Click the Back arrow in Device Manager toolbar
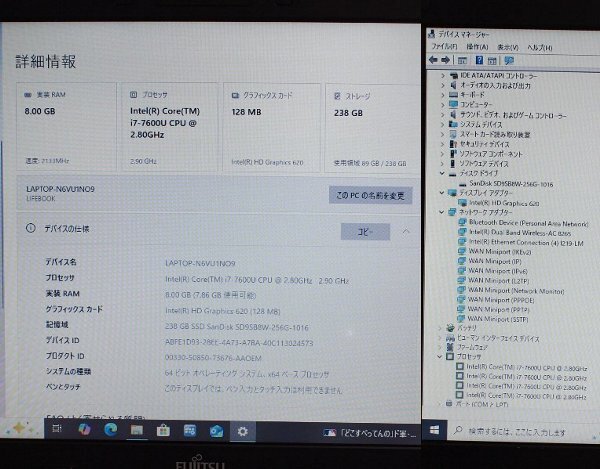Image resolution: width=600 pixels, height=469 pixels. 433,60
